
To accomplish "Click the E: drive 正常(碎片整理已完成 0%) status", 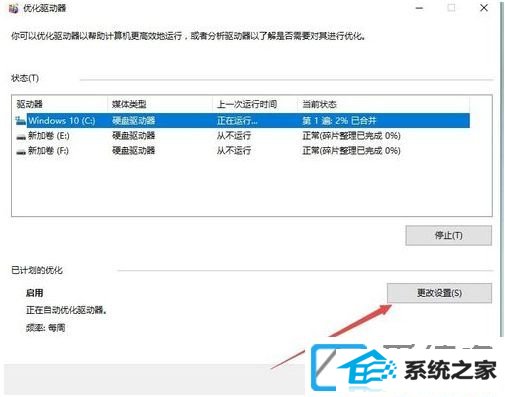I will pyautogui.click(x=351, y=136).
